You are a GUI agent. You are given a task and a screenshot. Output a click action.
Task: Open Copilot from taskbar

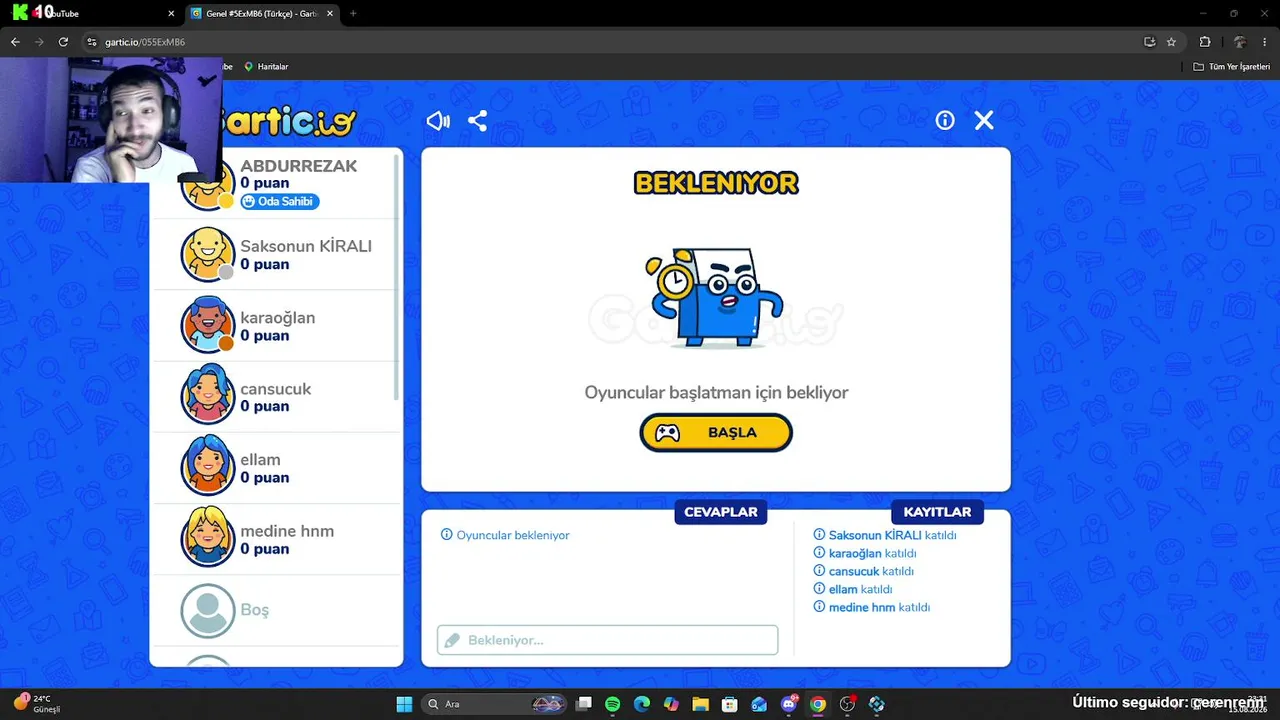pos(671,704)
